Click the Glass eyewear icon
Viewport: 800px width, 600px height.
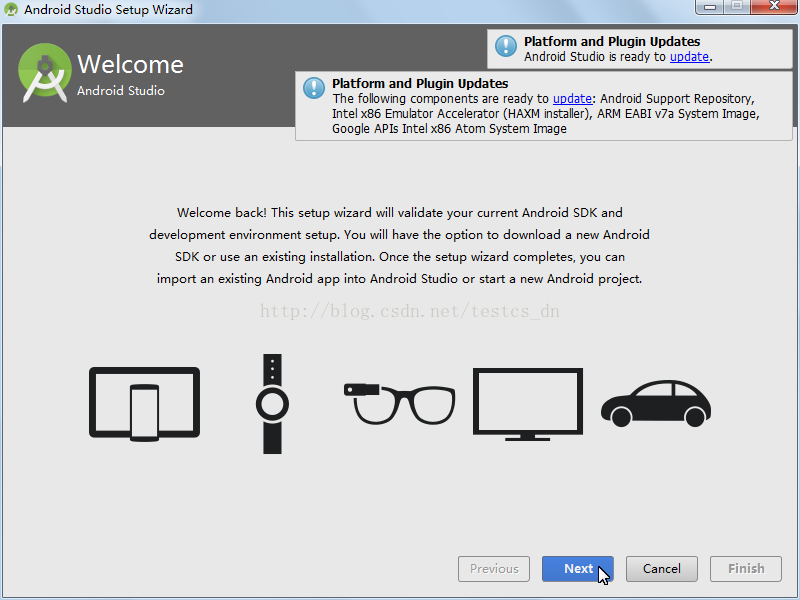pyautogui.click(x=399, y=404)
